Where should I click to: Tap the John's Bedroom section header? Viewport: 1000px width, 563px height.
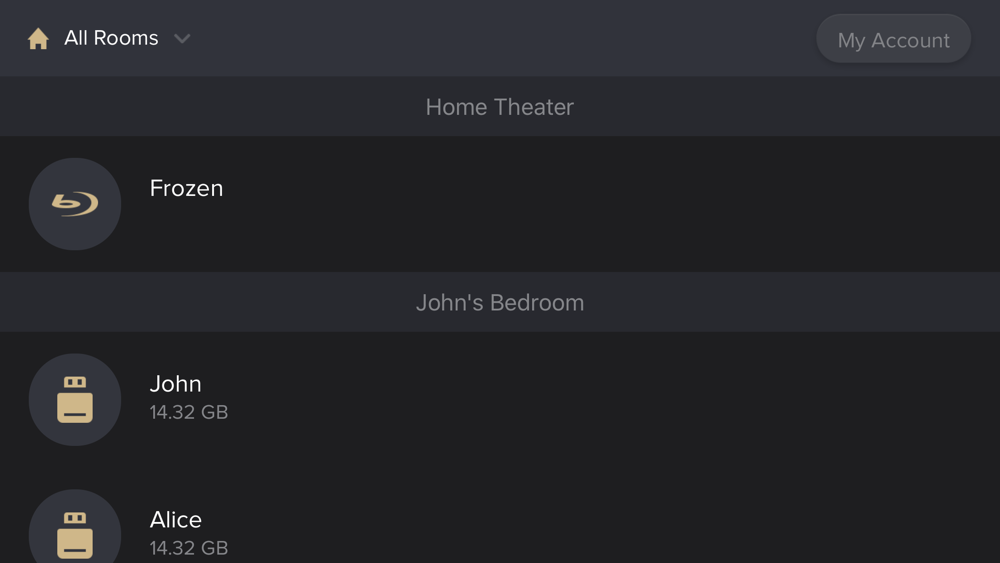(500, 302)
